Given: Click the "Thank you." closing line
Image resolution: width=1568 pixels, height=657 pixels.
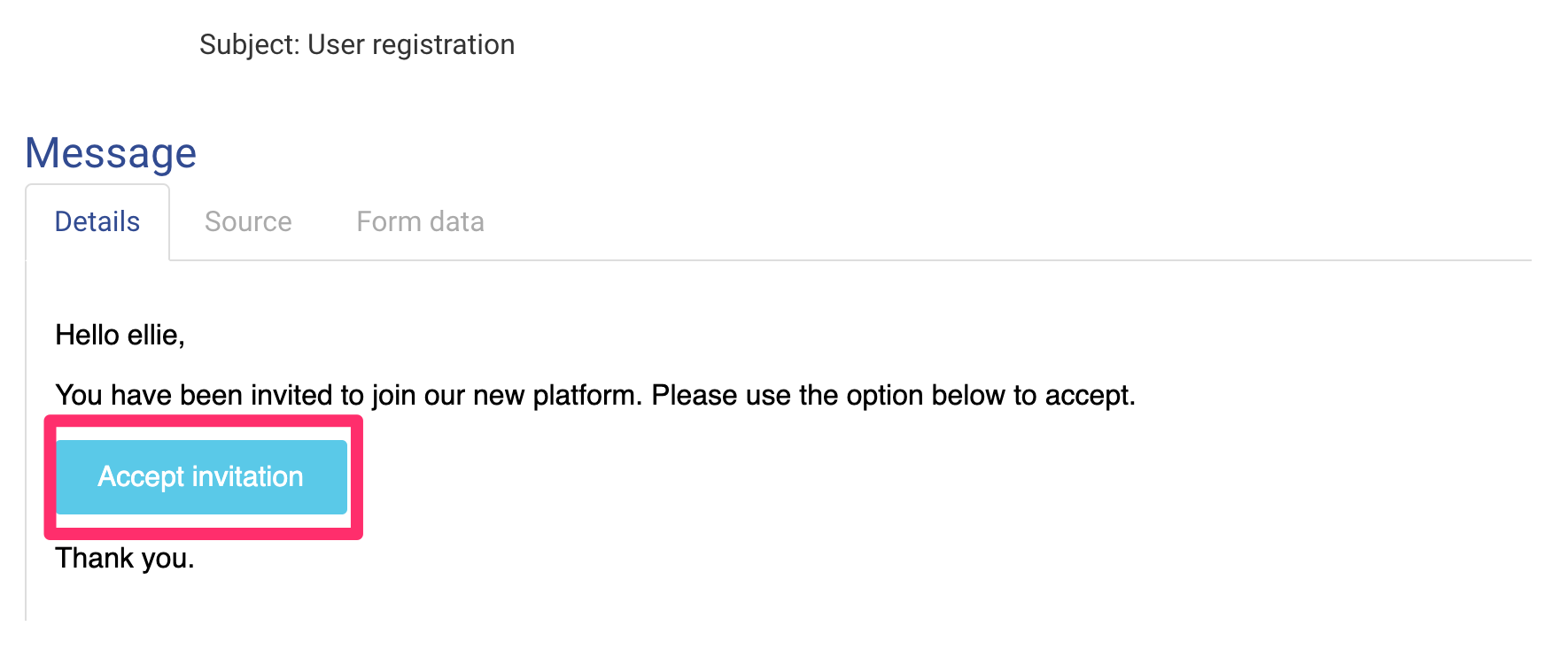Looking at the screenshot, I should [x=125, y=558].
